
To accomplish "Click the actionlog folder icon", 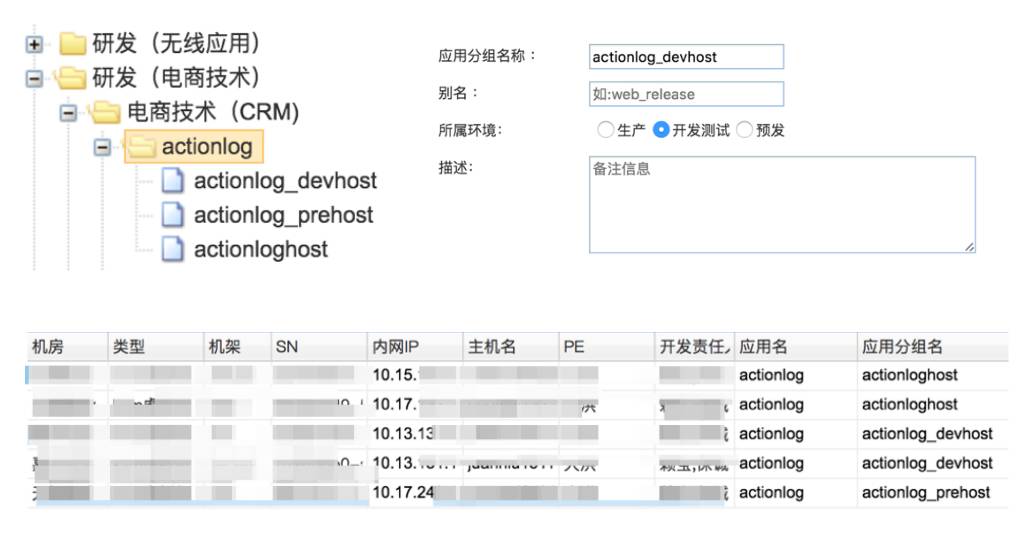I will (141, 146).
